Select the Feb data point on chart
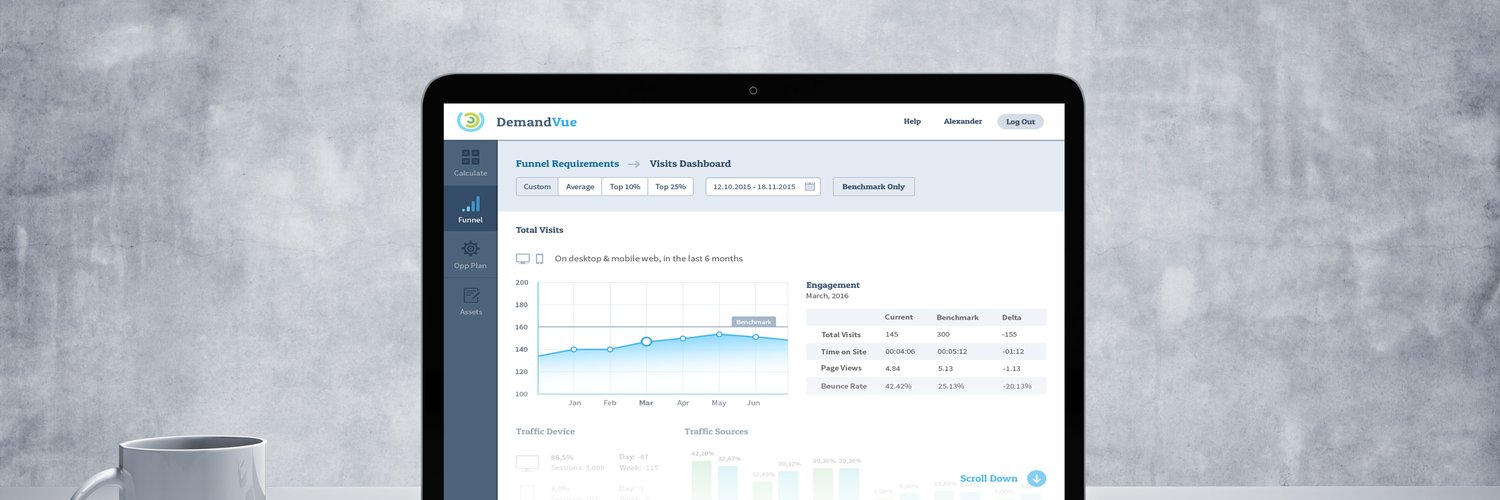The width and height of the screenshot is (1500, 500). pos(610,349)
